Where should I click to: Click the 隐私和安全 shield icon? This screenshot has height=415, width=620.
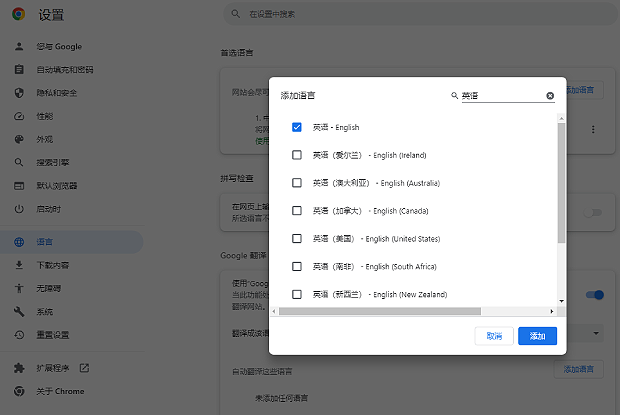[x=19, y=93]
